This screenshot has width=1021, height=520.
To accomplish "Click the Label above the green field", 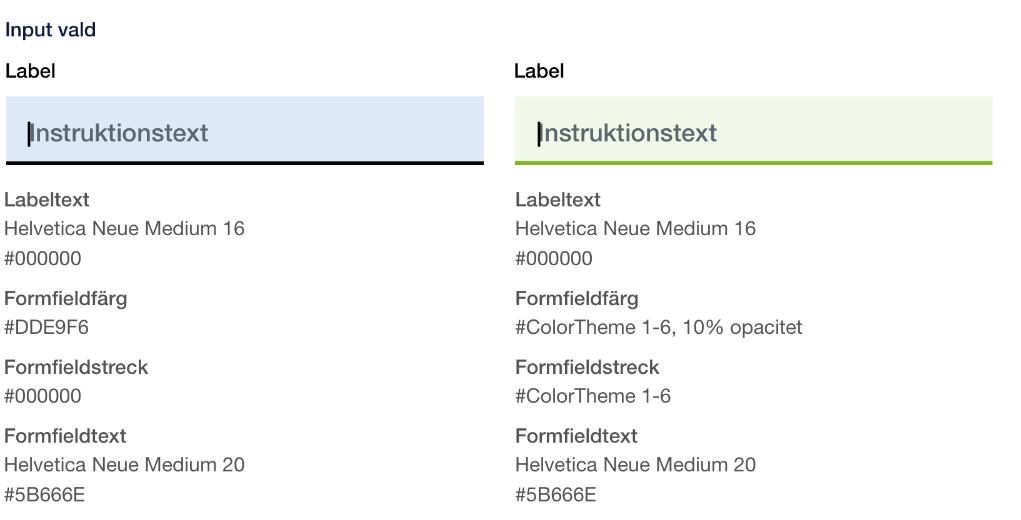I will click(538, 71).
